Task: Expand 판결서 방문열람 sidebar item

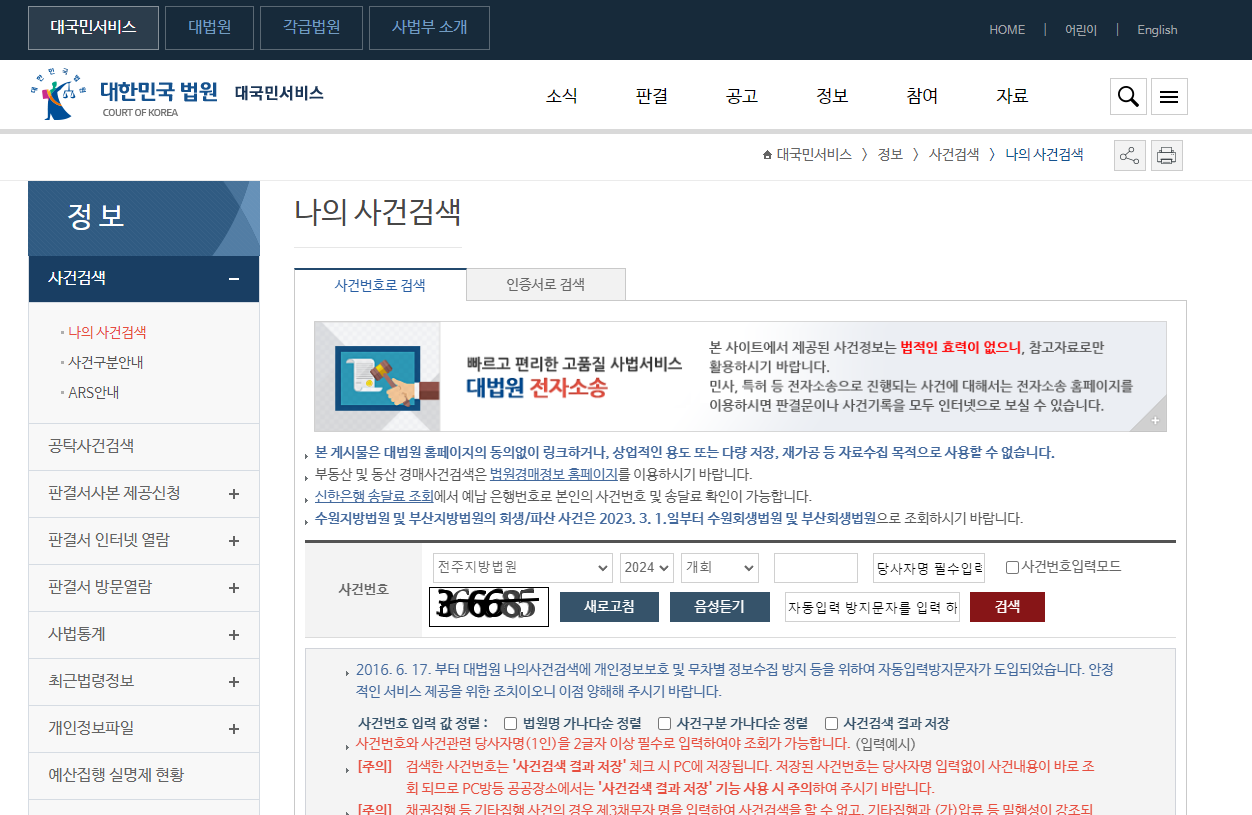Action: [x=234, y=588]
